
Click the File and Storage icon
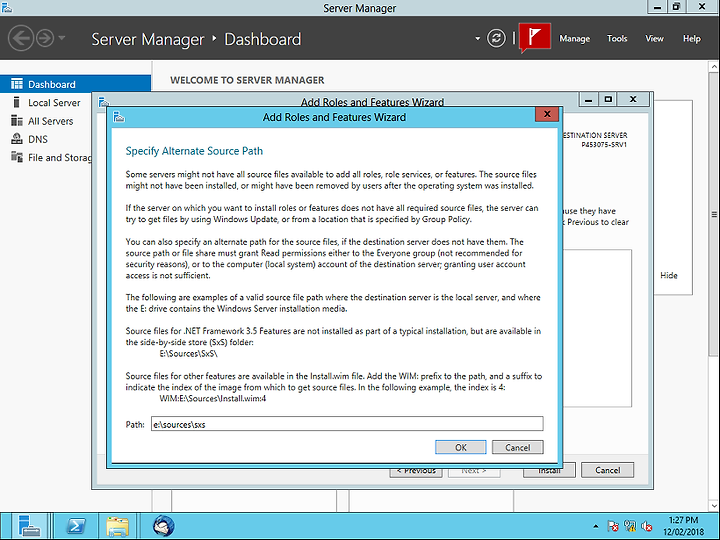click(17, 157)
